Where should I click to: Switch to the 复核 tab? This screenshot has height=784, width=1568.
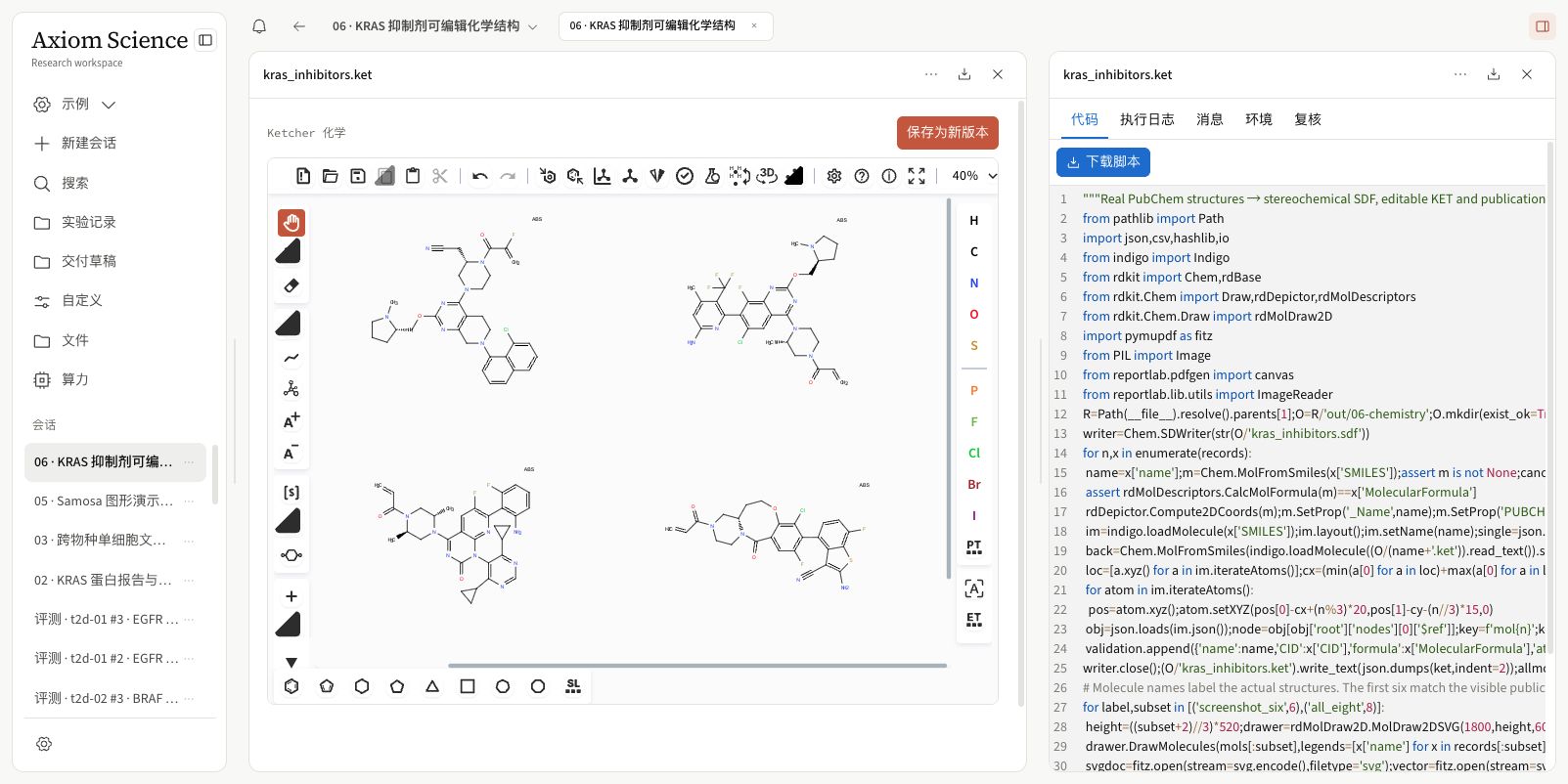[1307, 119]
